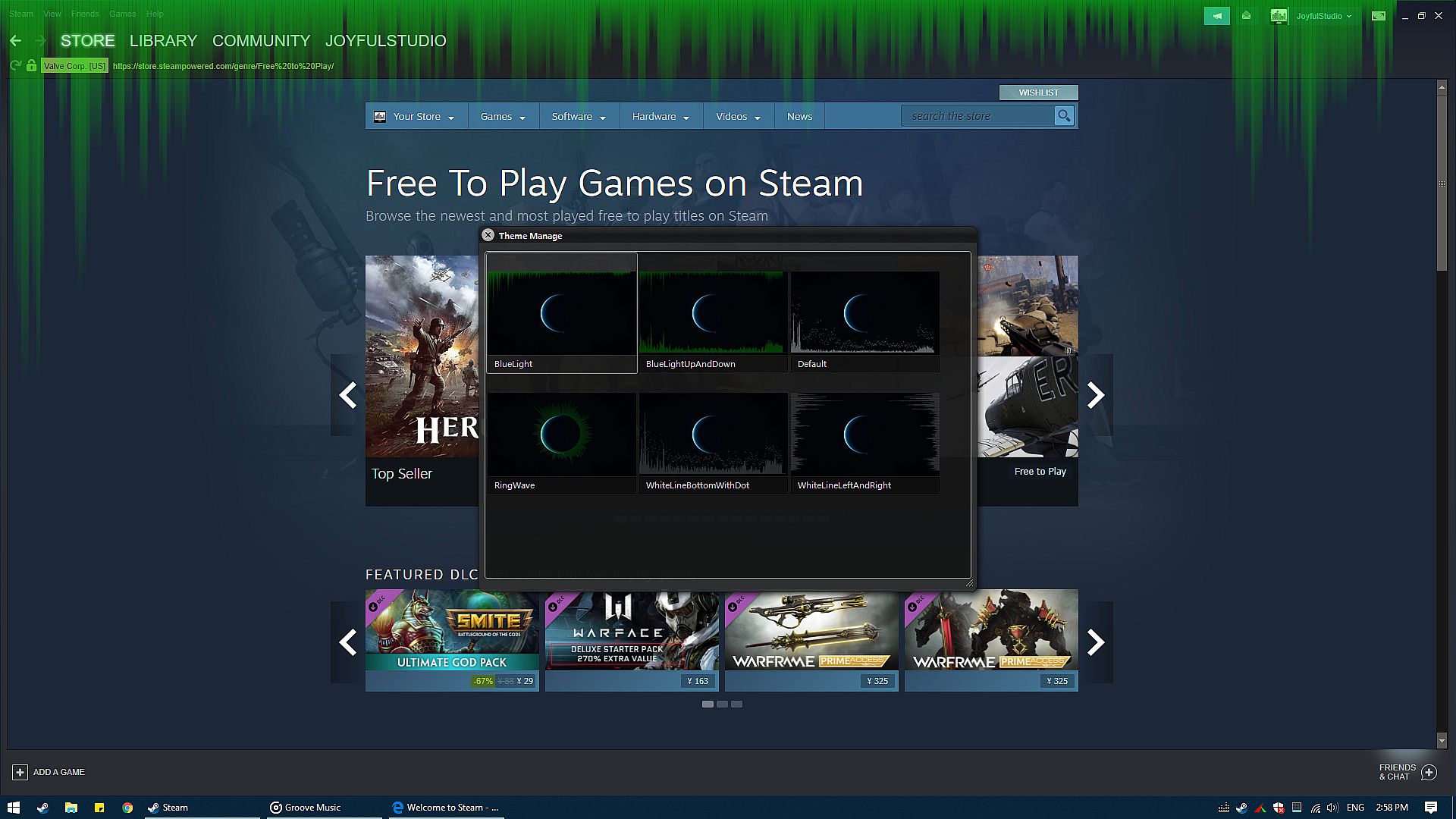
Task: Expand the Games dropdown menu
Action: (503, 117)
